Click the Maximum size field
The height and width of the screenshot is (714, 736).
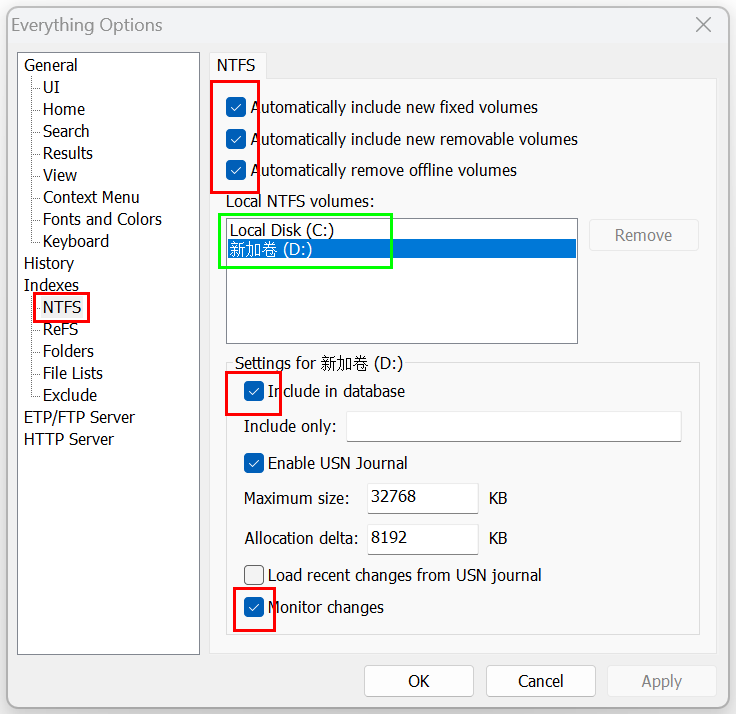(422, 498)
